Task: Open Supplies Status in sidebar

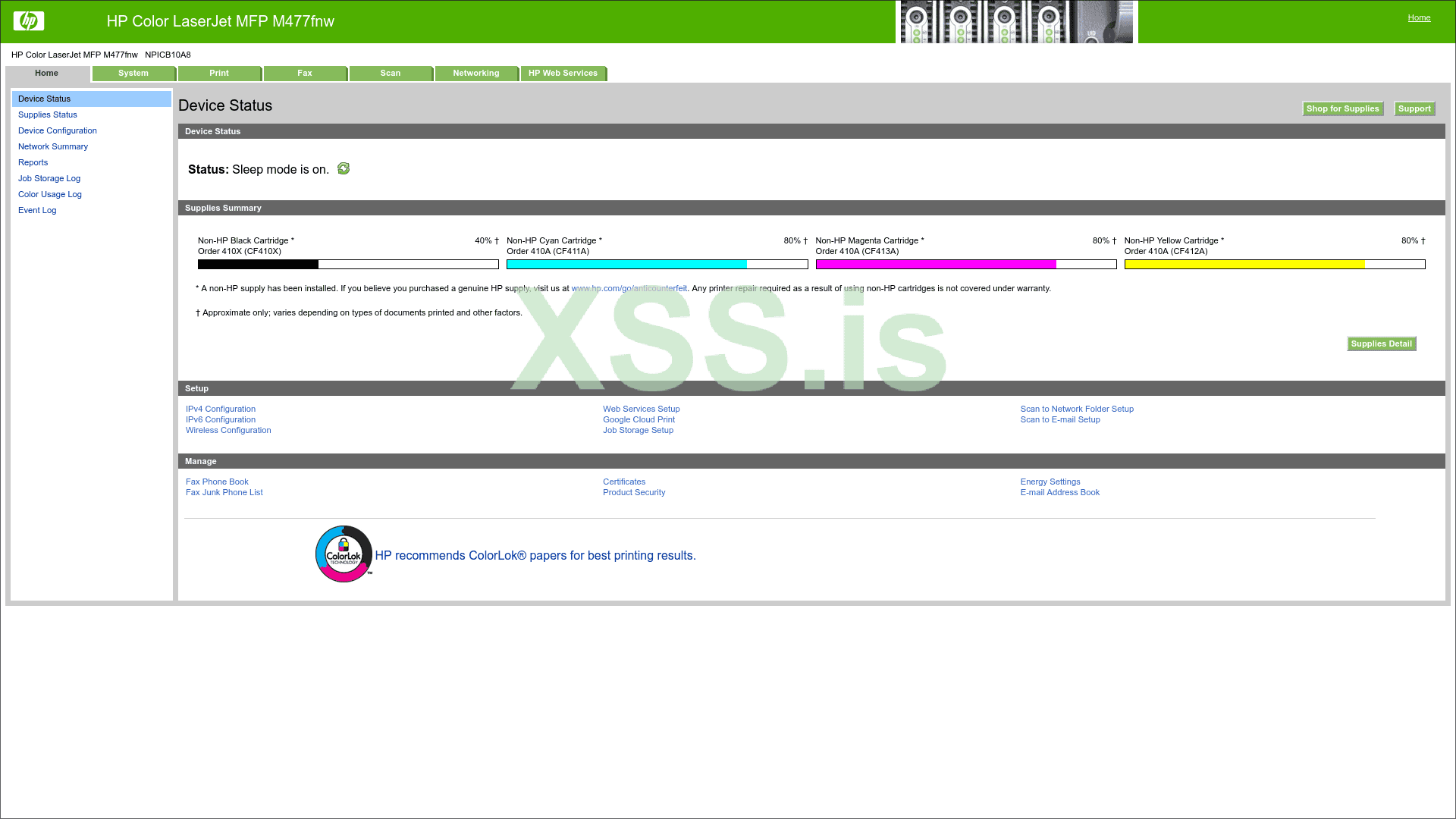Action: (x=48, y=115)
